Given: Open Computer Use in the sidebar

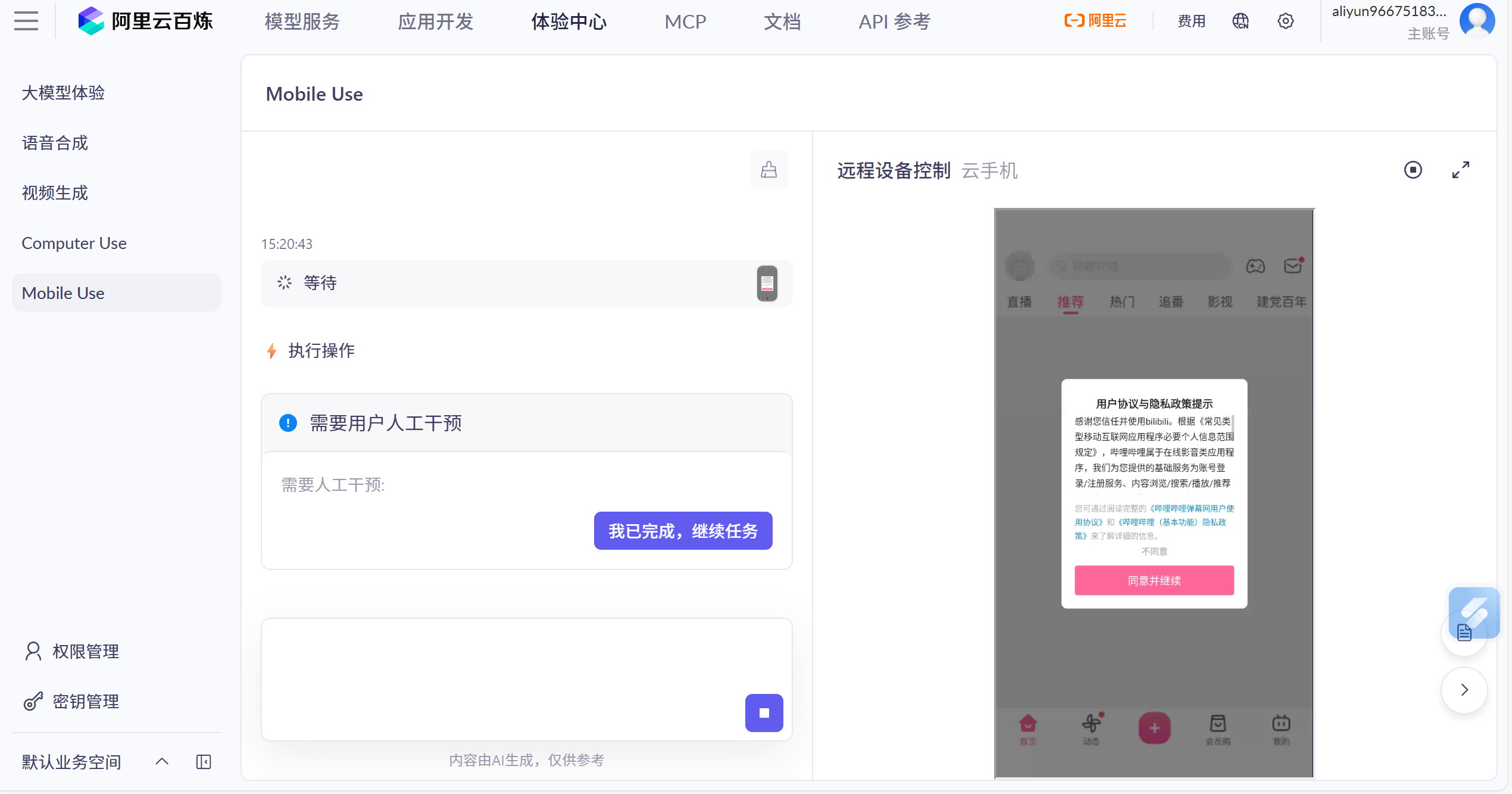Looking at the screenshot, I should (74, 243).
